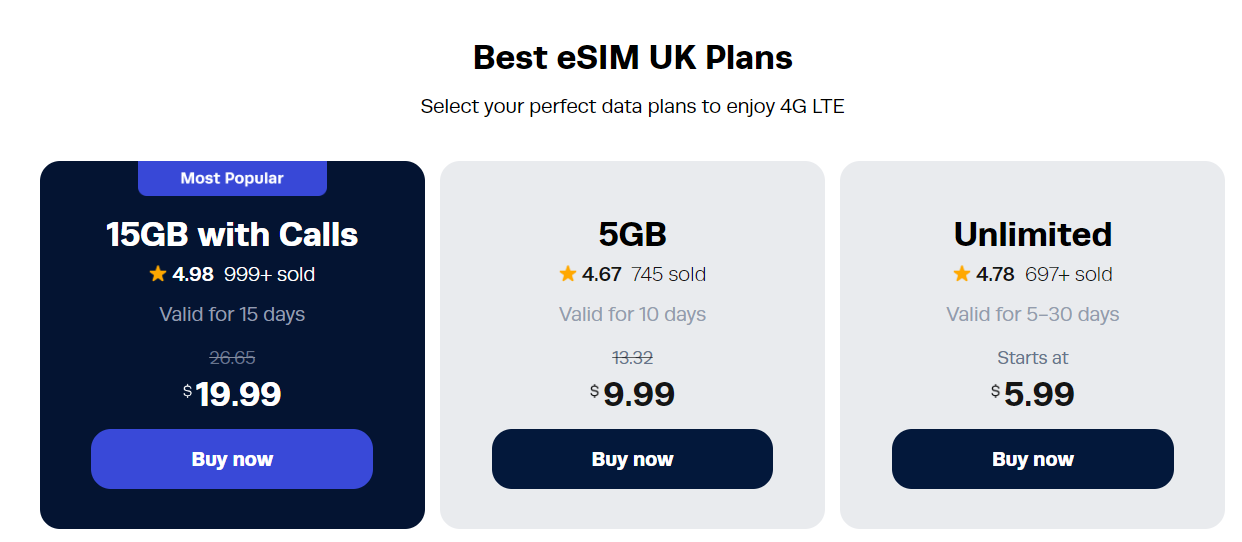Select the Unlimited plan heading
Viewport: 1242px width, 542px height.
click(x=1032, y=234)
